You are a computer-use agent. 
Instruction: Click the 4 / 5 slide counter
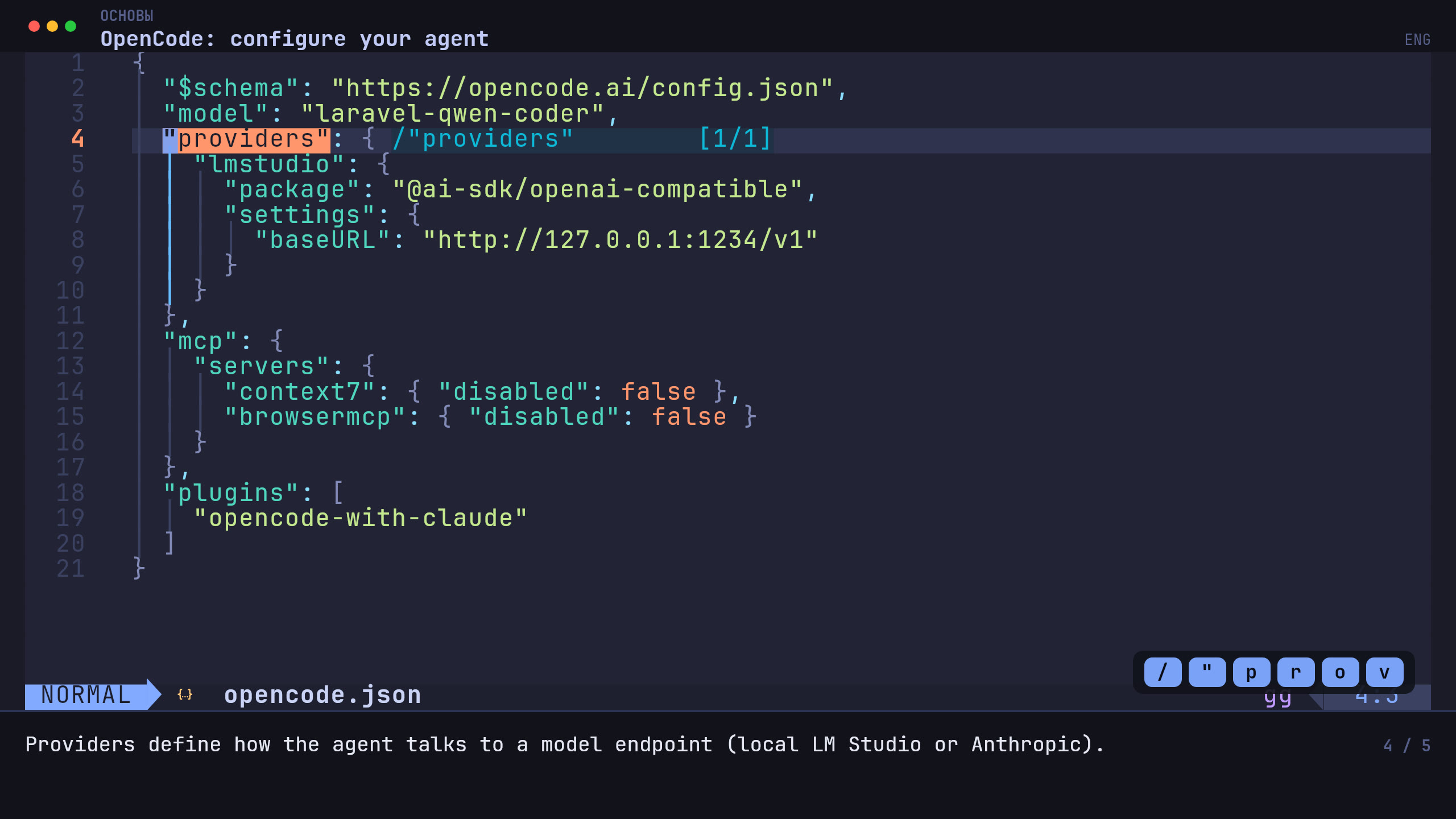(x=1407, y=746)
